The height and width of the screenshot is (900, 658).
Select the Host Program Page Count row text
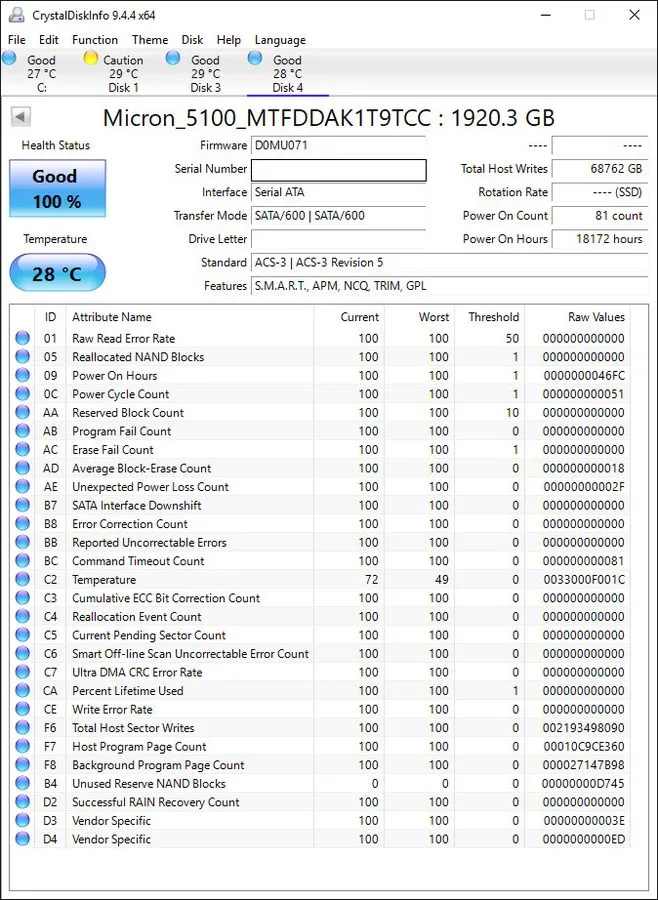point(139,746)
